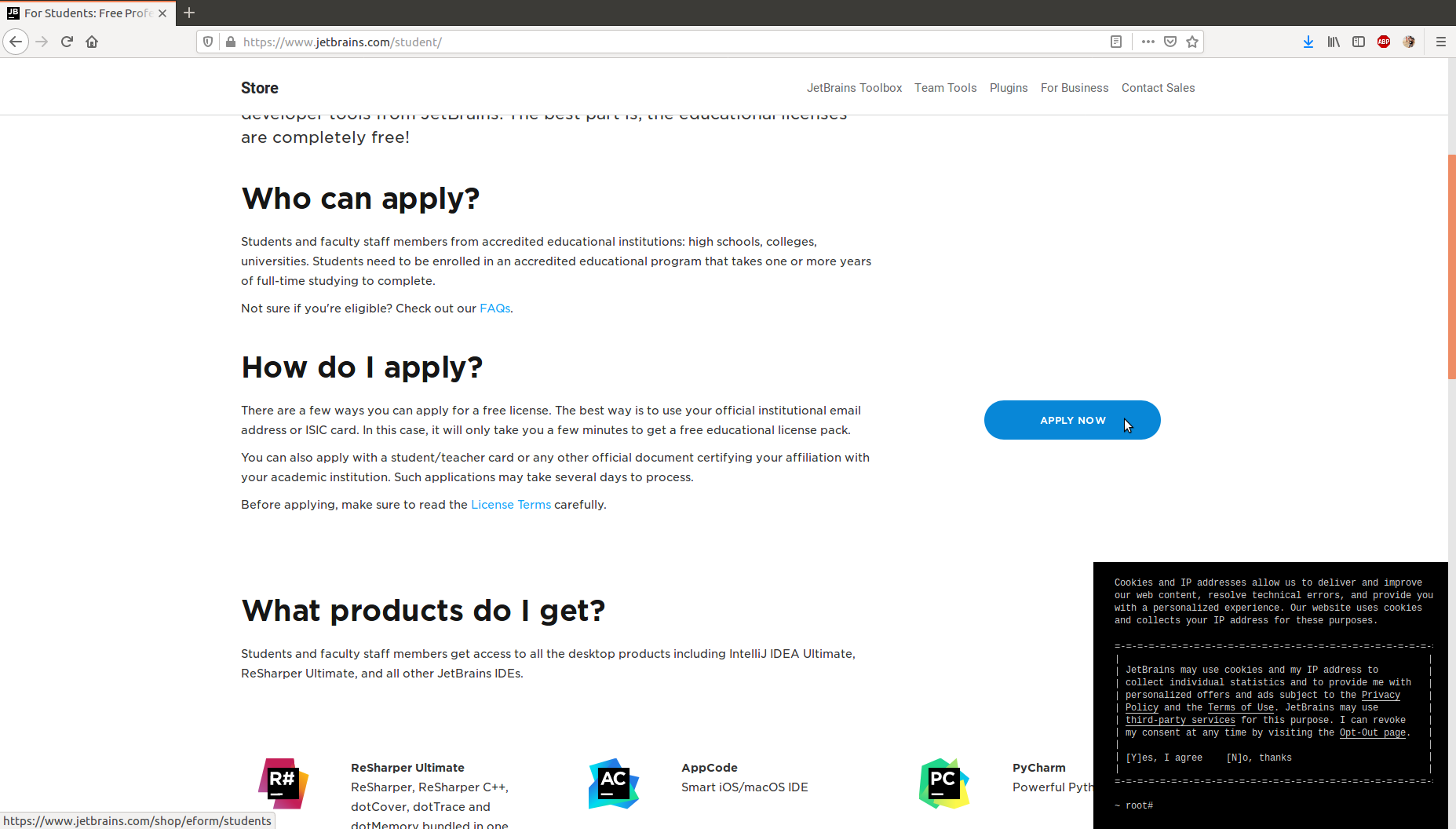
Task: Decline cookies with [N]o, thanks
Action: pyautogui.click(x=1258, y=758)
